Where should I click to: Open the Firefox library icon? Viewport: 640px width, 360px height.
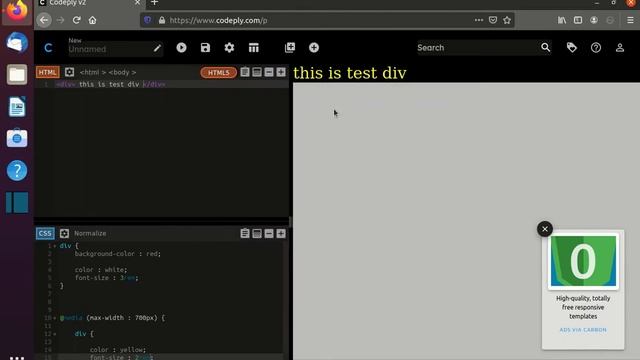click(x=562, y=20)
